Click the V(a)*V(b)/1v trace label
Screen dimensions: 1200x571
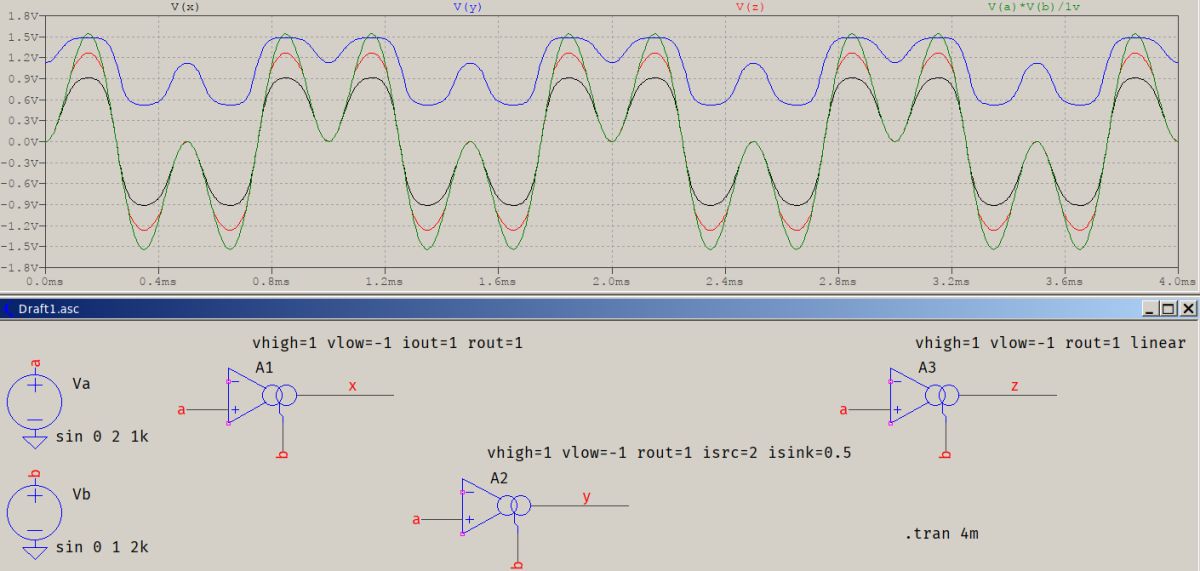coord(1035,7)
